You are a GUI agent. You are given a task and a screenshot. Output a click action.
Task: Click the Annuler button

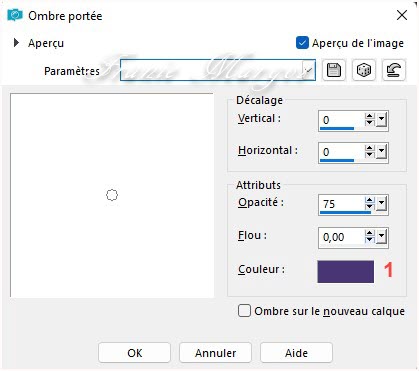pos(215,353)
